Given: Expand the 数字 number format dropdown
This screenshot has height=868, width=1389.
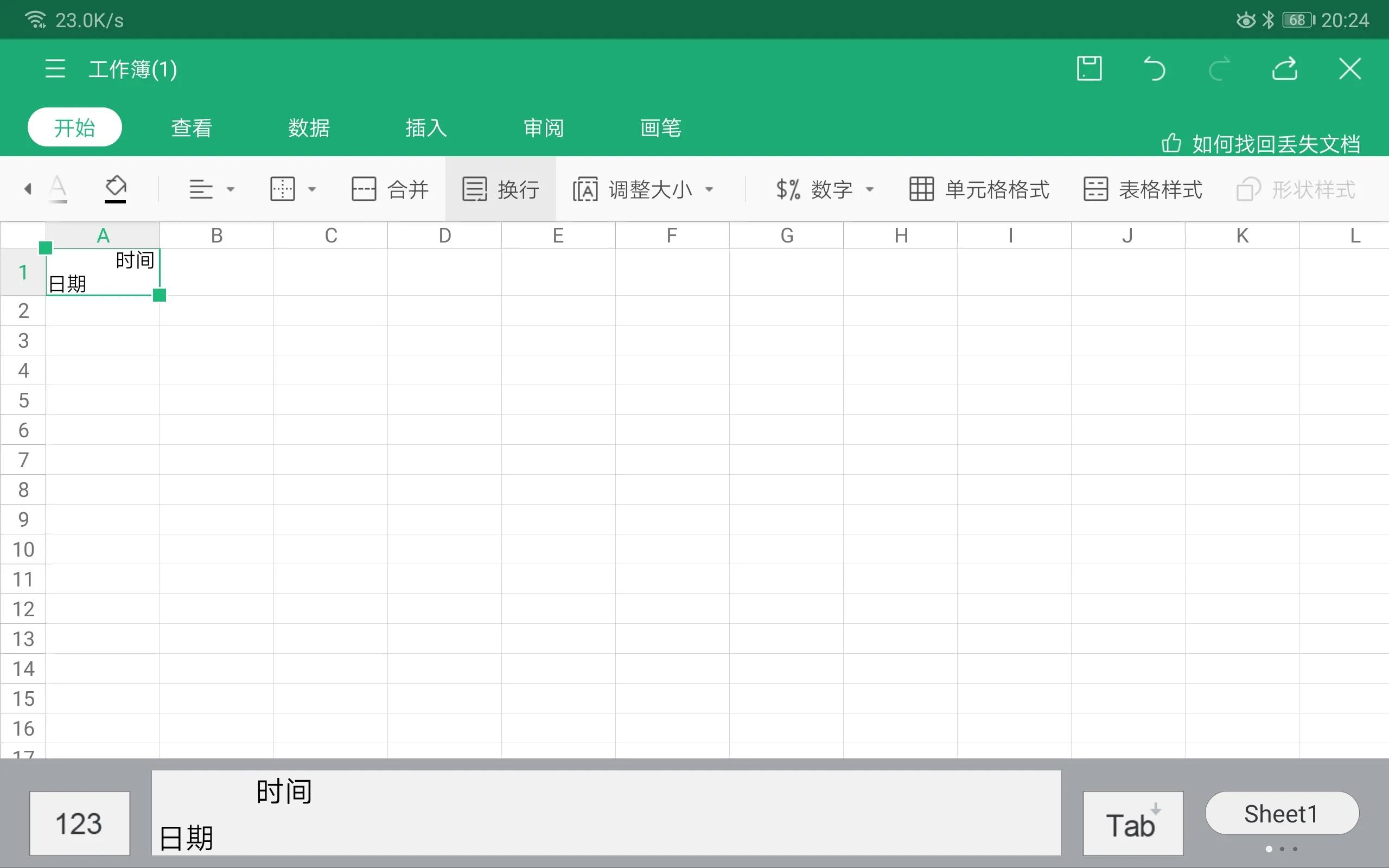Looking at the screenshot, I should (x=871, y=189).
